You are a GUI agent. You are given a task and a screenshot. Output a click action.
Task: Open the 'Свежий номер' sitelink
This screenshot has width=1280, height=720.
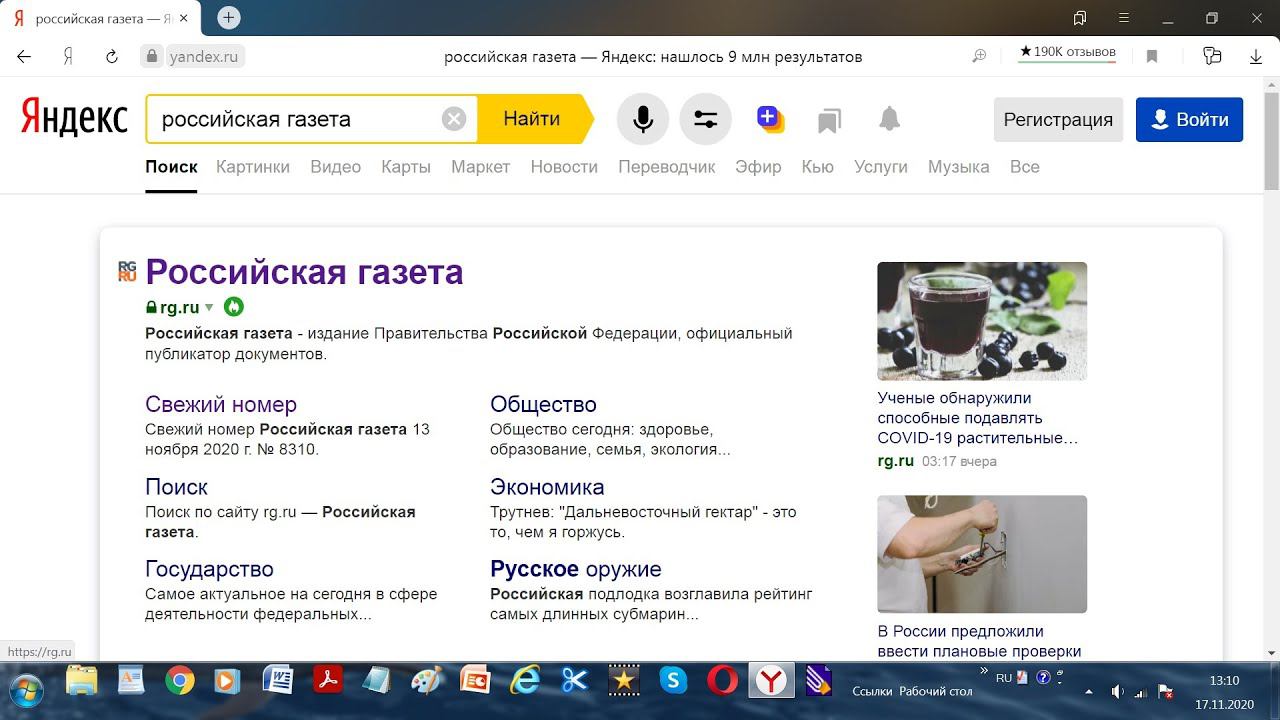click(x=221, y=405)
